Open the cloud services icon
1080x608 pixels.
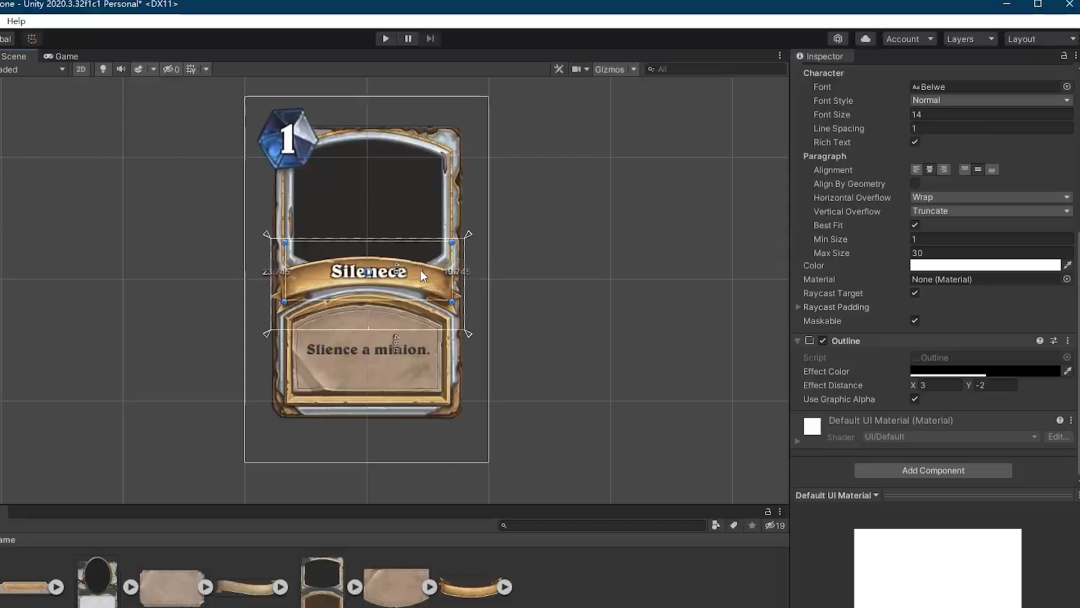coord(866,39)
